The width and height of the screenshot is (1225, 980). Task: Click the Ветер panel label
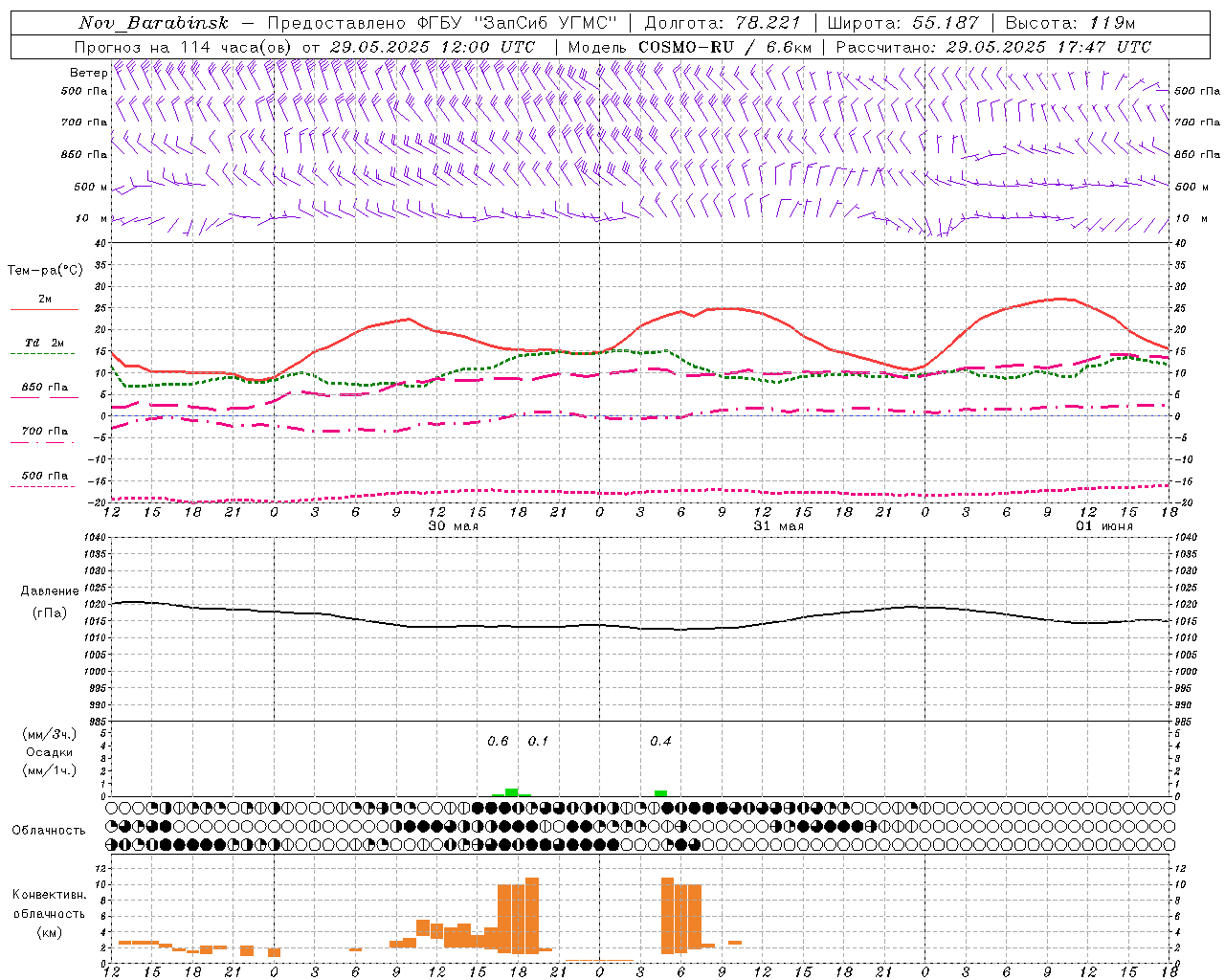pos(88,73)
